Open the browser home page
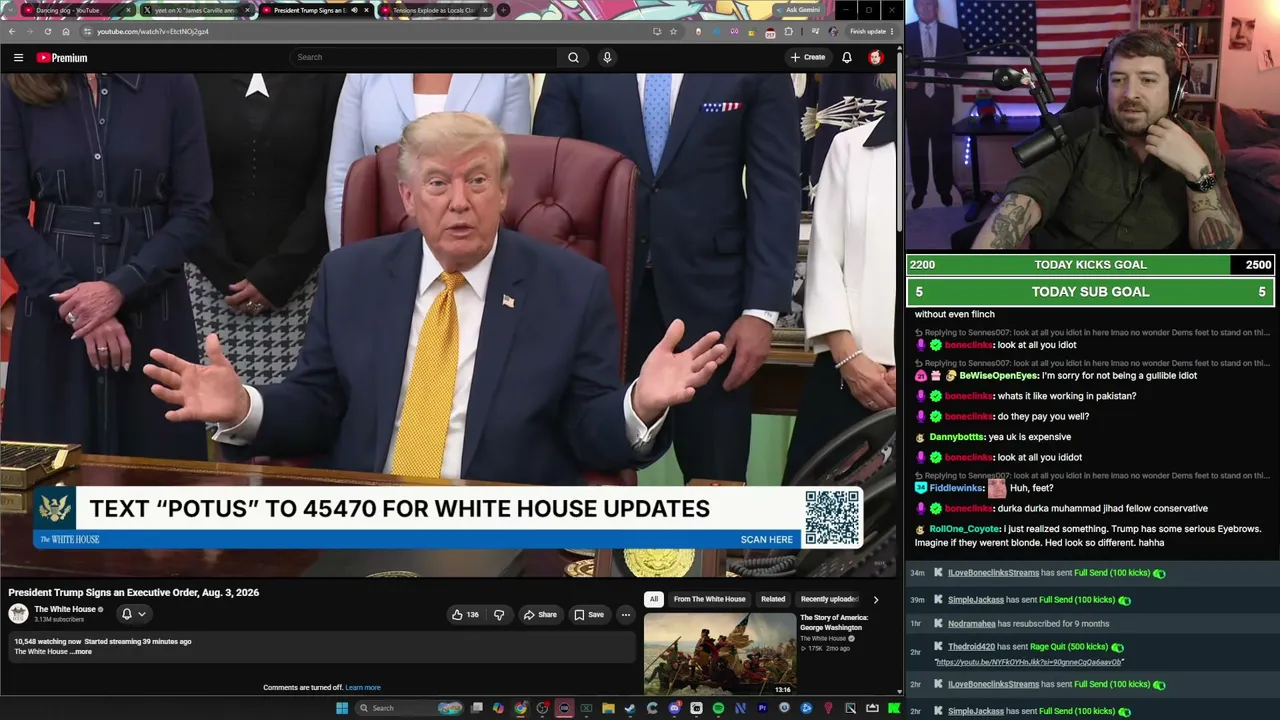The height and width of the screenshot is (720, 1280). 65,31
